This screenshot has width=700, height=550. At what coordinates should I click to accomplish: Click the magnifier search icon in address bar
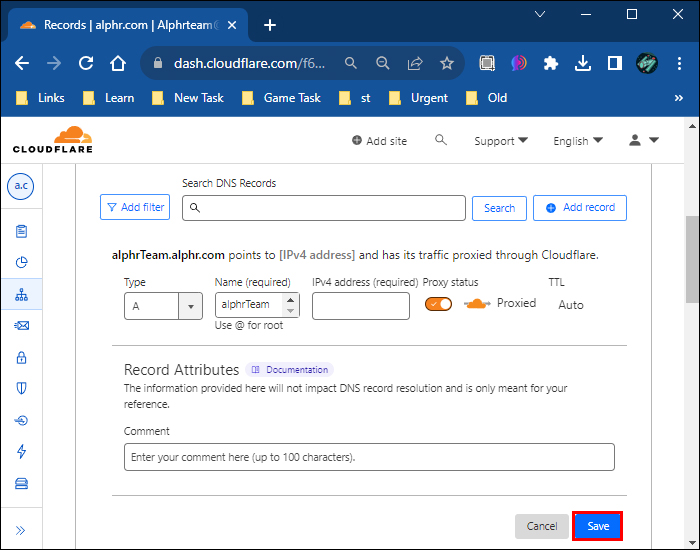(351, 63)
